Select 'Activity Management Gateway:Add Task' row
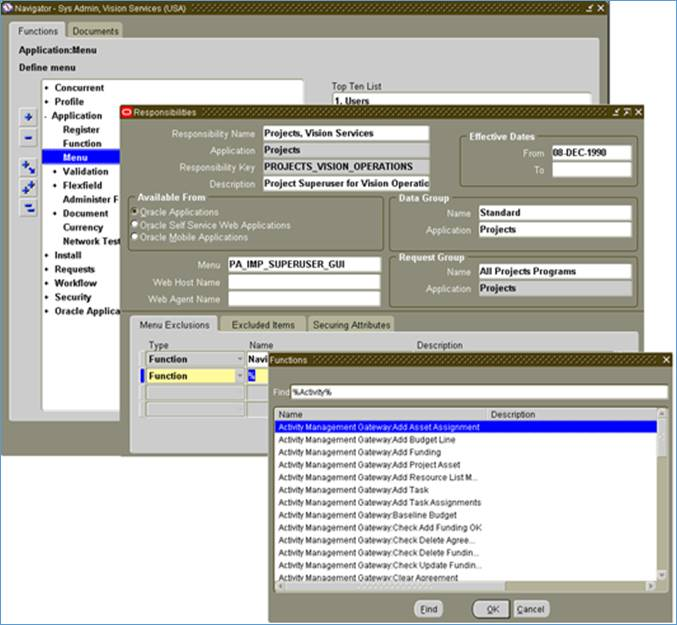This screenshot has height=625, width=677. 465,489
